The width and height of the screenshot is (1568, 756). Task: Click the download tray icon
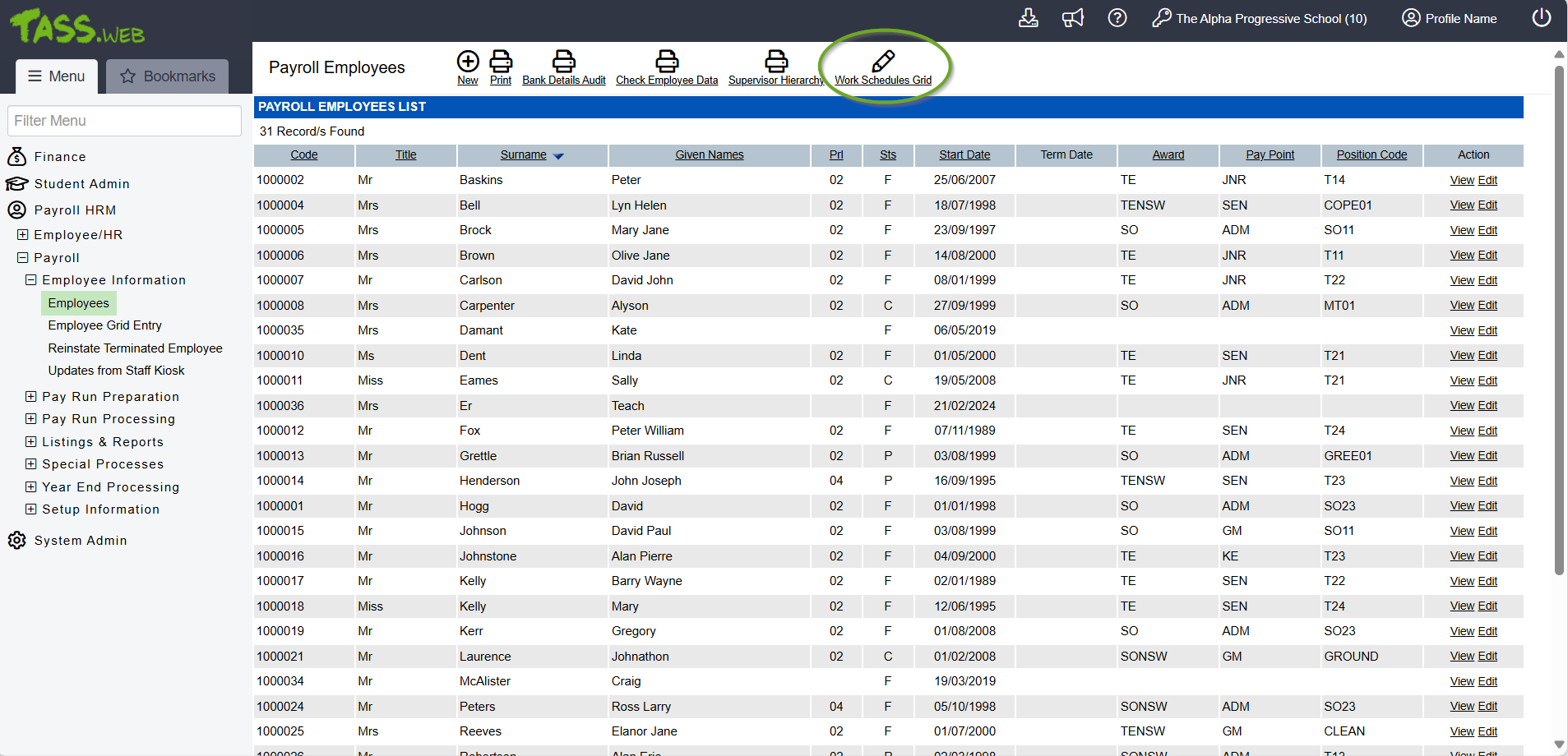coord(1028,18)
